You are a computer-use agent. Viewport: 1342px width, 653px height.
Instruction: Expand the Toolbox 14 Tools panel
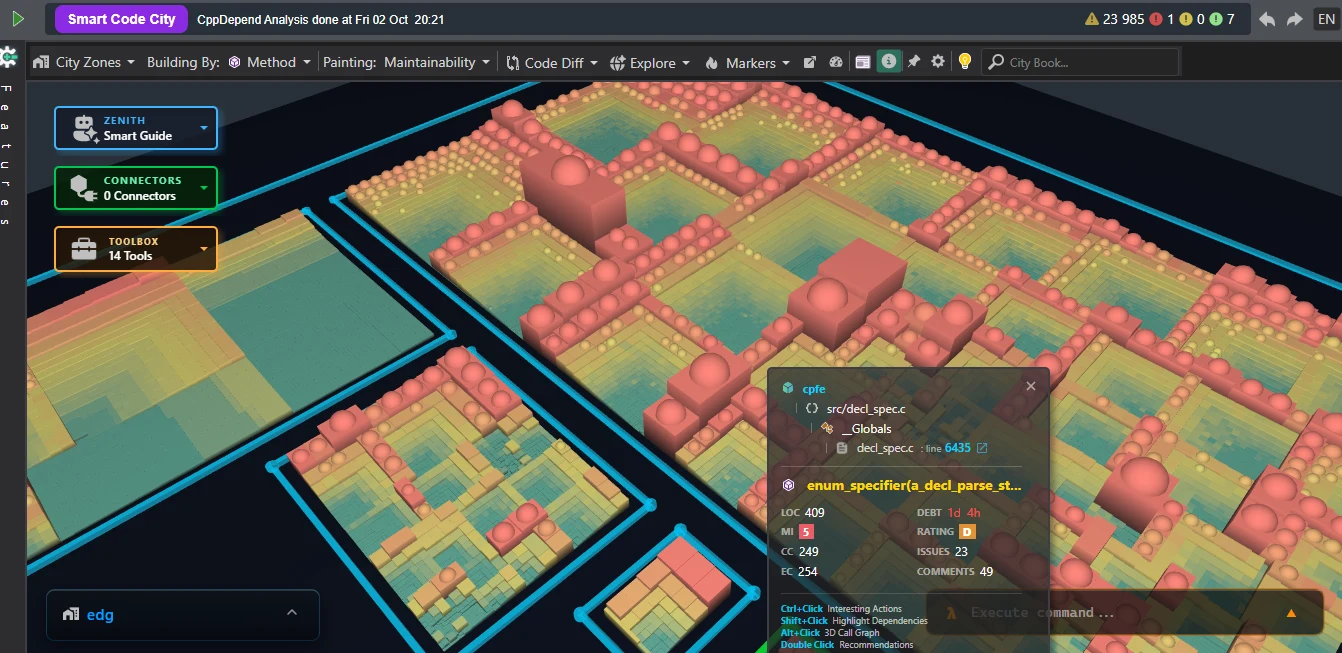pyautogui.click(x=136, y=249)
